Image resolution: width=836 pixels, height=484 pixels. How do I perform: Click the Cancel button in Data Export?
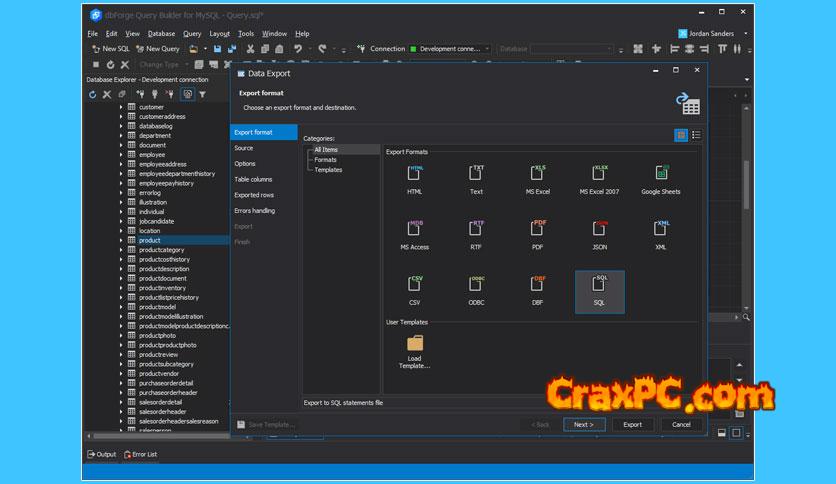[681, 424]
